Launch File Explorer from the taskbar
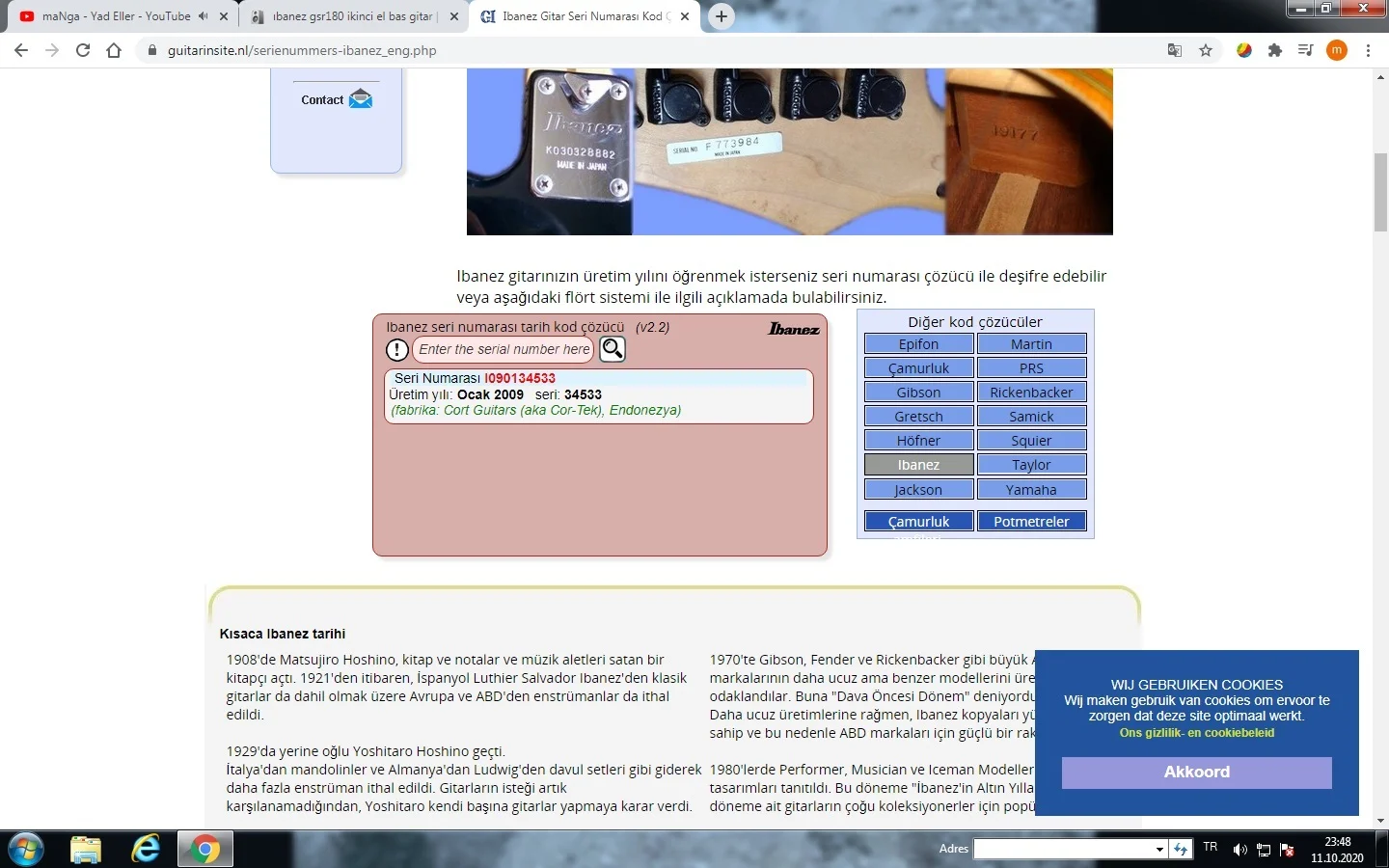Viewport: 1389px width, 868px height. coord(86,850)
